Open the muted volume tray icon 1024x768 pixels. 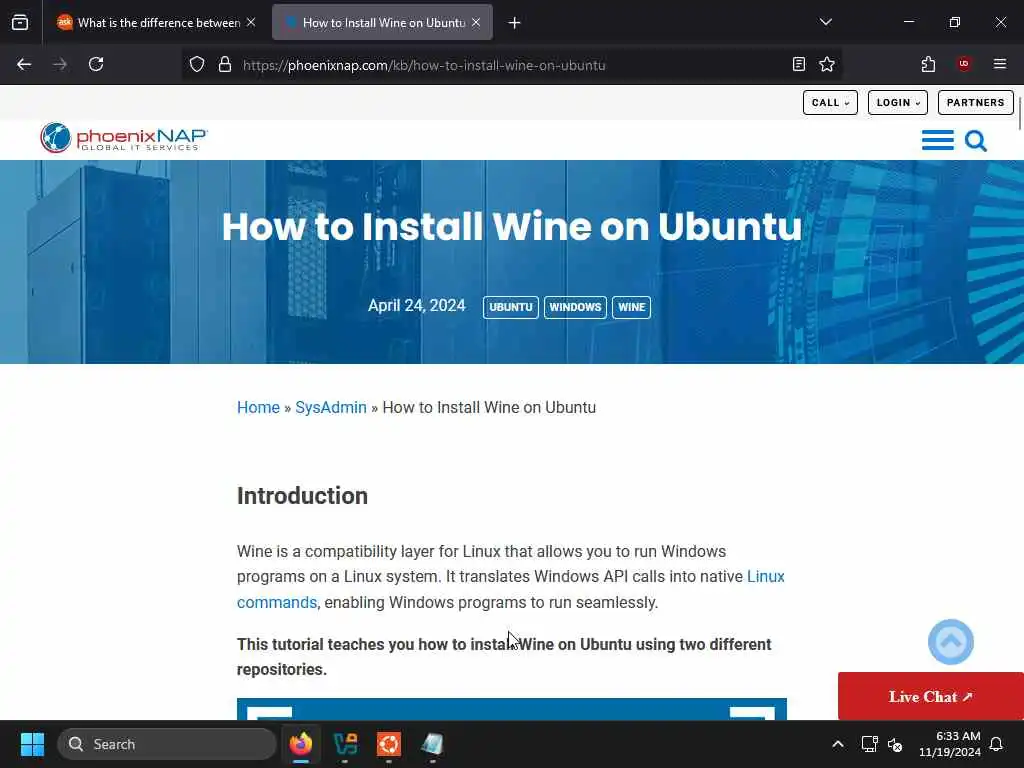pos(895,744)
